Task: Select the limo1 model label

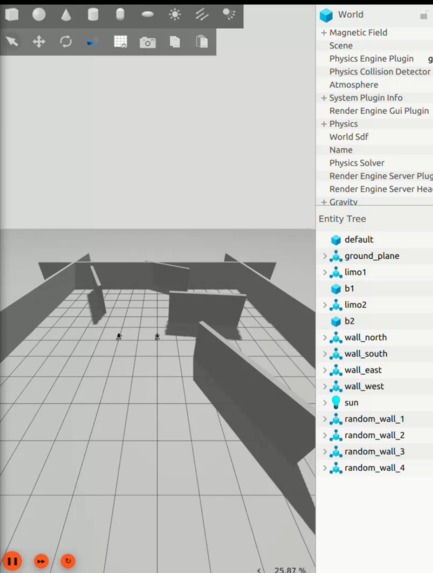Action: coord(355,272)
